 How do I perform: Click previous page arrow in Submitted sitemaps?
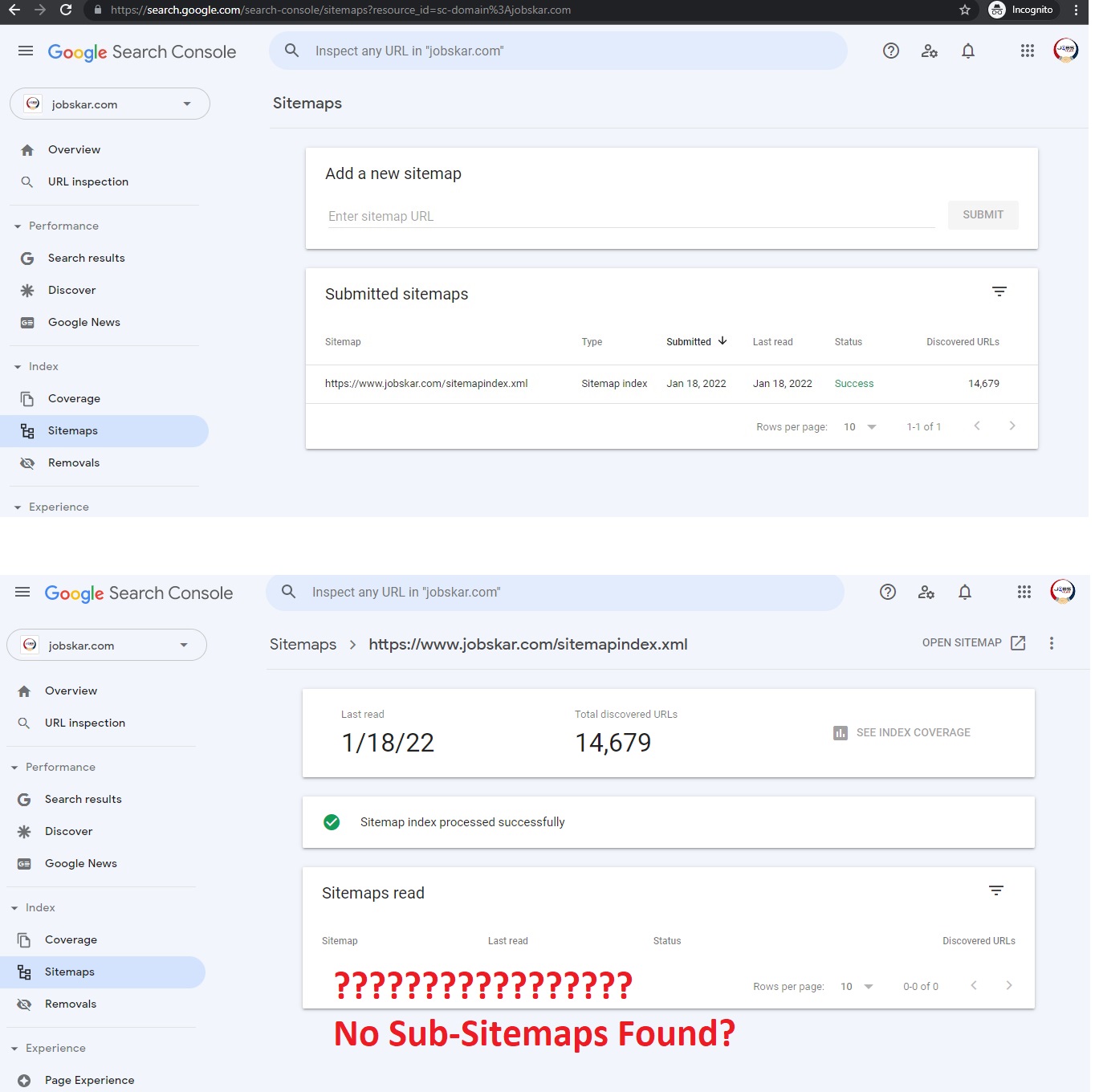[977, 426]
